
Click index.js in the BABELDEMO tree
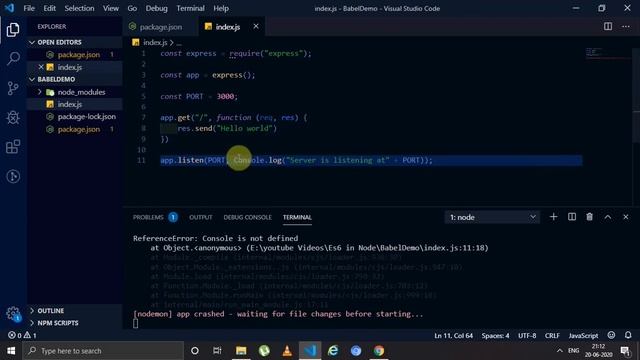(x=75, y=104)
